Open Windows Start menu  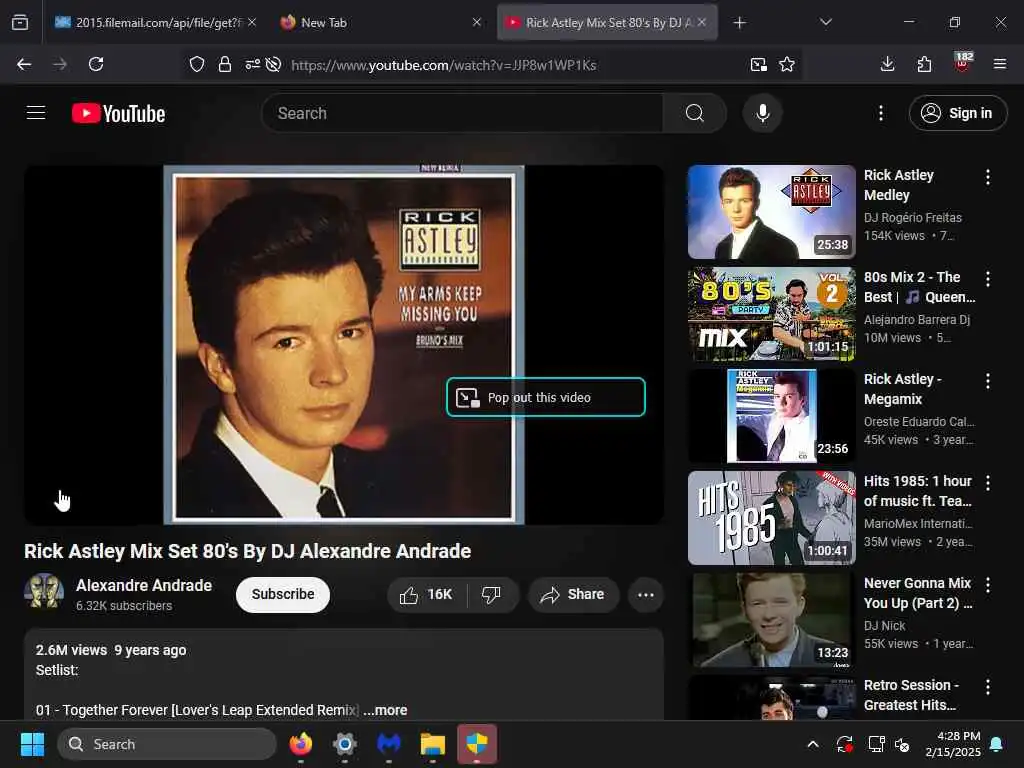(32, 744)
